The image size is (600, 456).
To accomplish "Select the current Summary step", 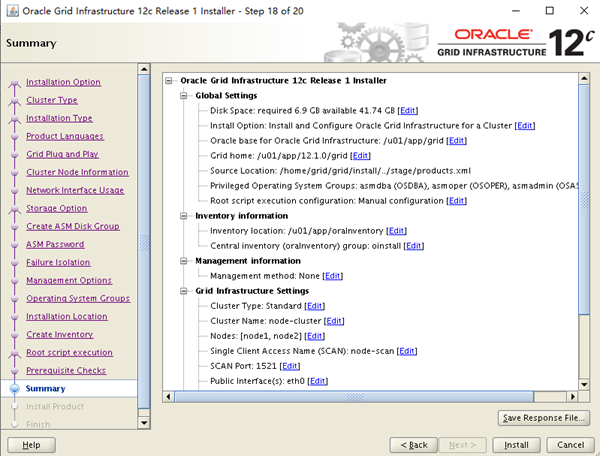I will 46,389.
